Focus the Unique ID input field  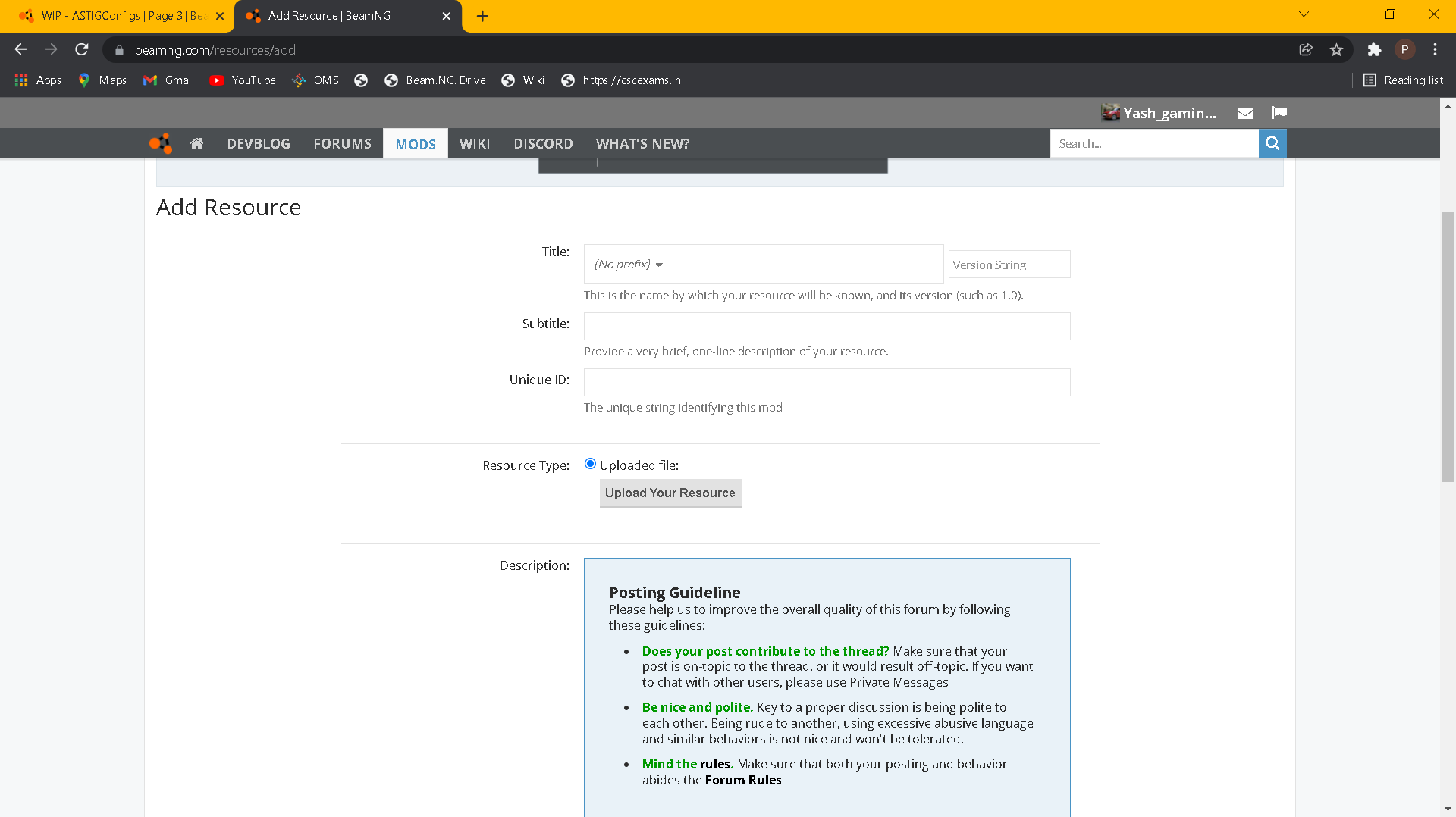point(827,382)
